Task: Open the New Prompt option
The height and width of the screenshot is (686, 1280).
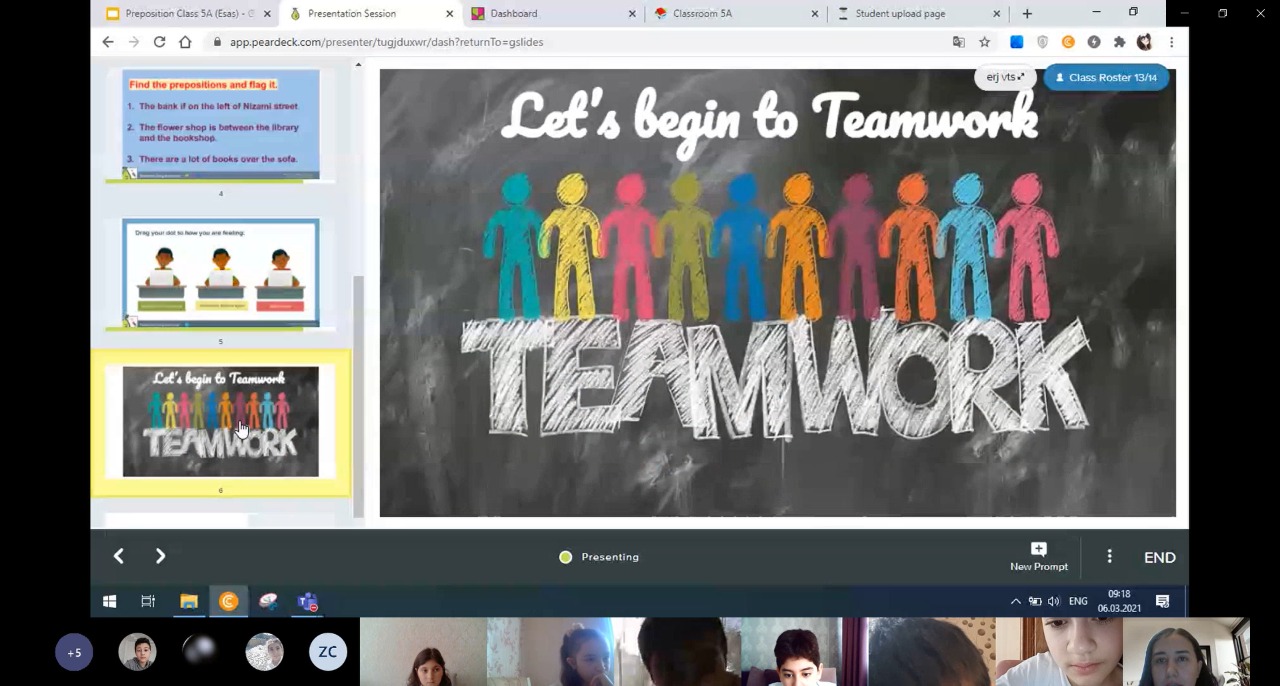Action: pos(1038,557)
